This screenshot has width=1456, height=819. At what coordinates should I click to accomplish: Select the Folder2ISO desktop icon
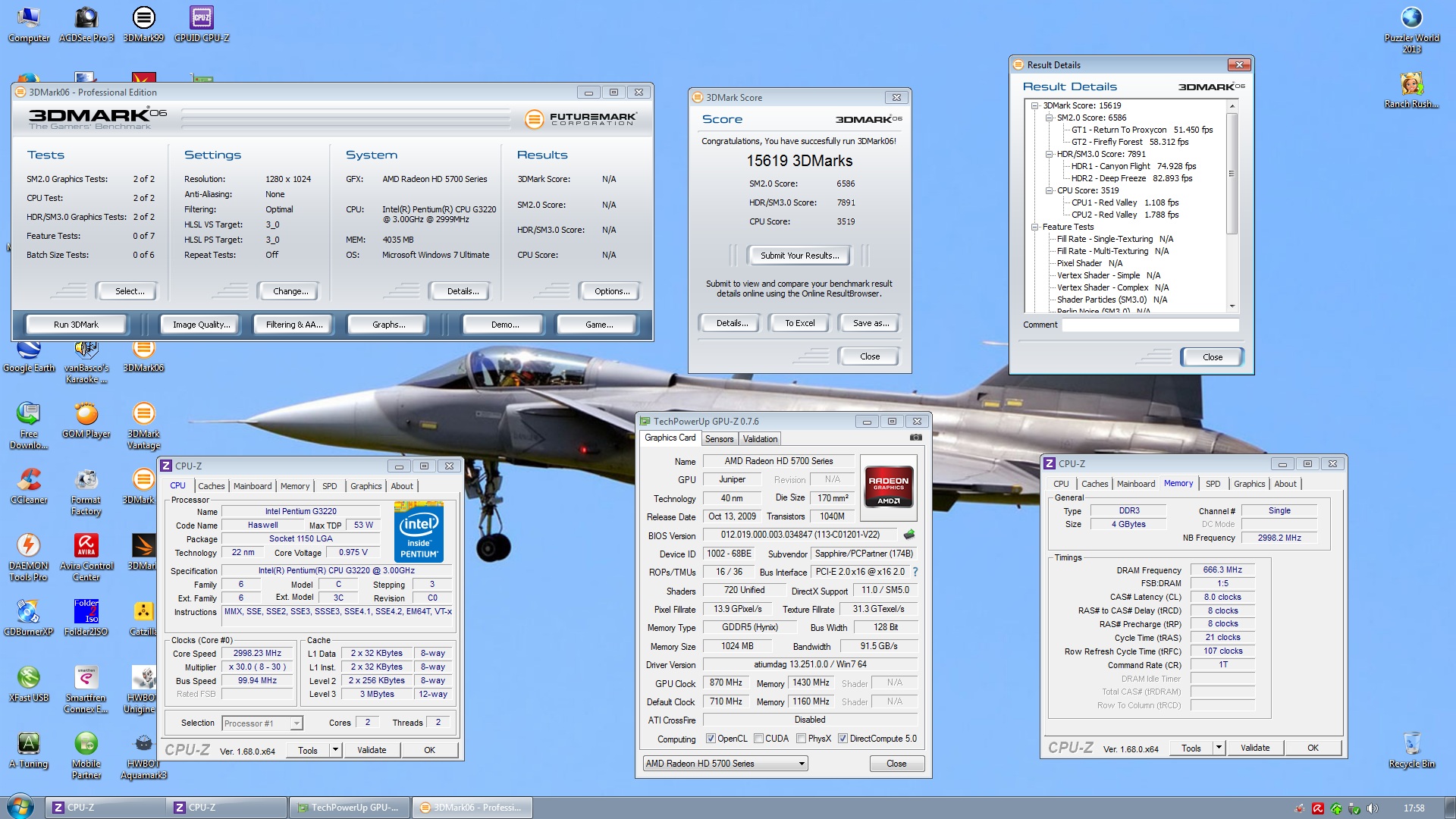[86, 618]
